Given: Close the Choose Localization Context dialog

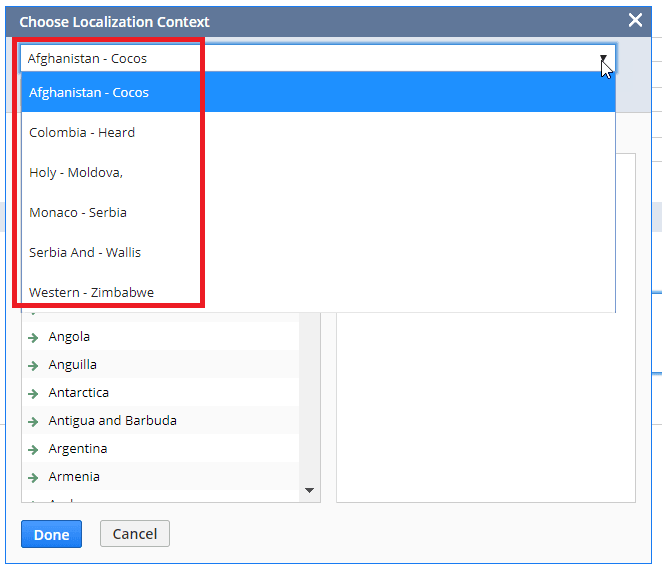Looking at the screenshot, I should [635, 20].
